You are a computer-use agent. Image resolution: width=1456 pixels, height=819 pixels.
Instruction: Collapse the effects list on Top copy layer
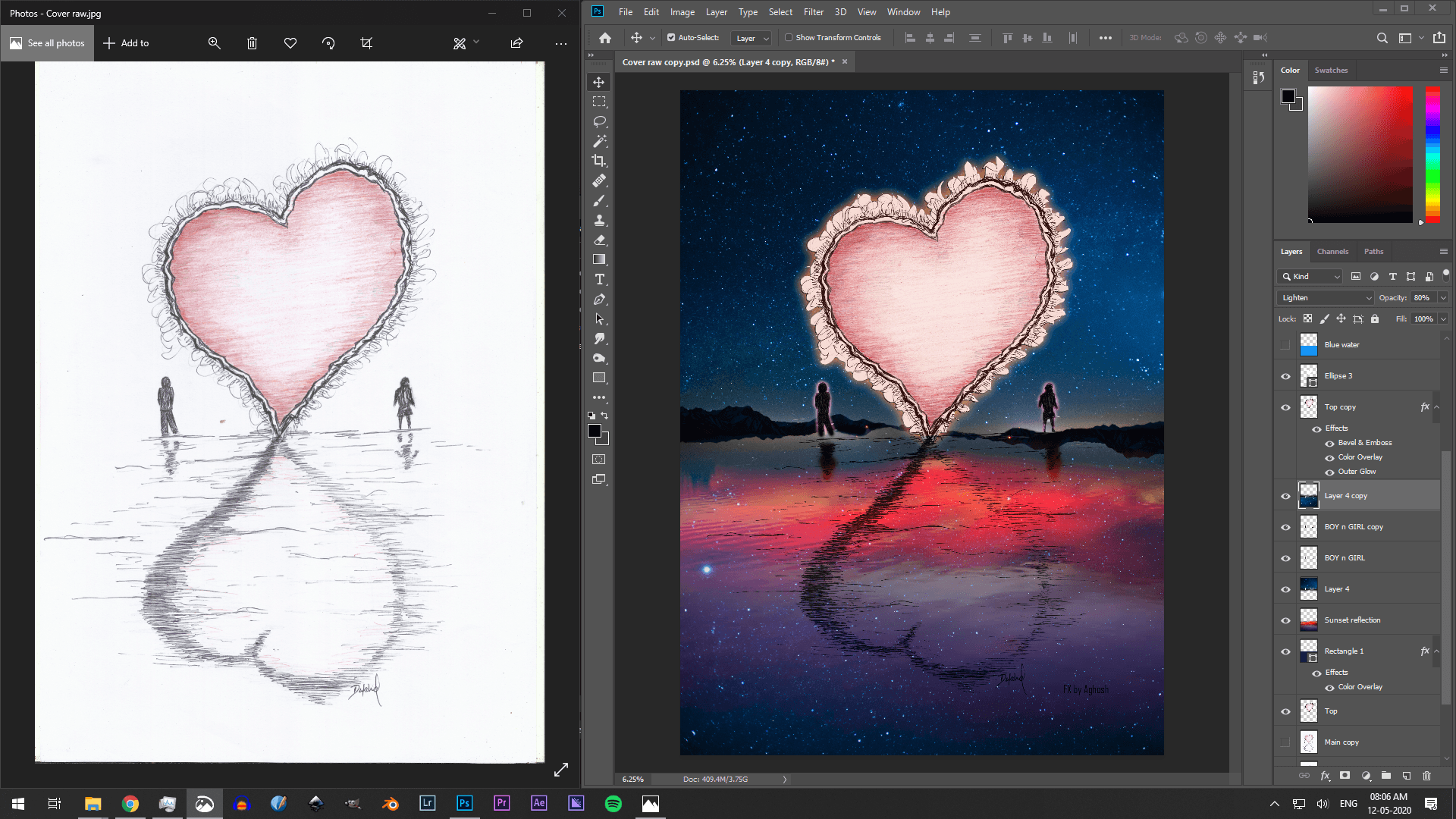pos(1438,407)
